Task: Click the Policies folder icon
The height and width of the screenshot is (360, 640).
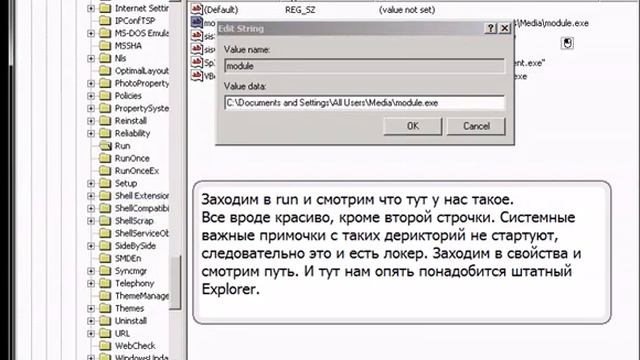Action: (x=105, y=96)
